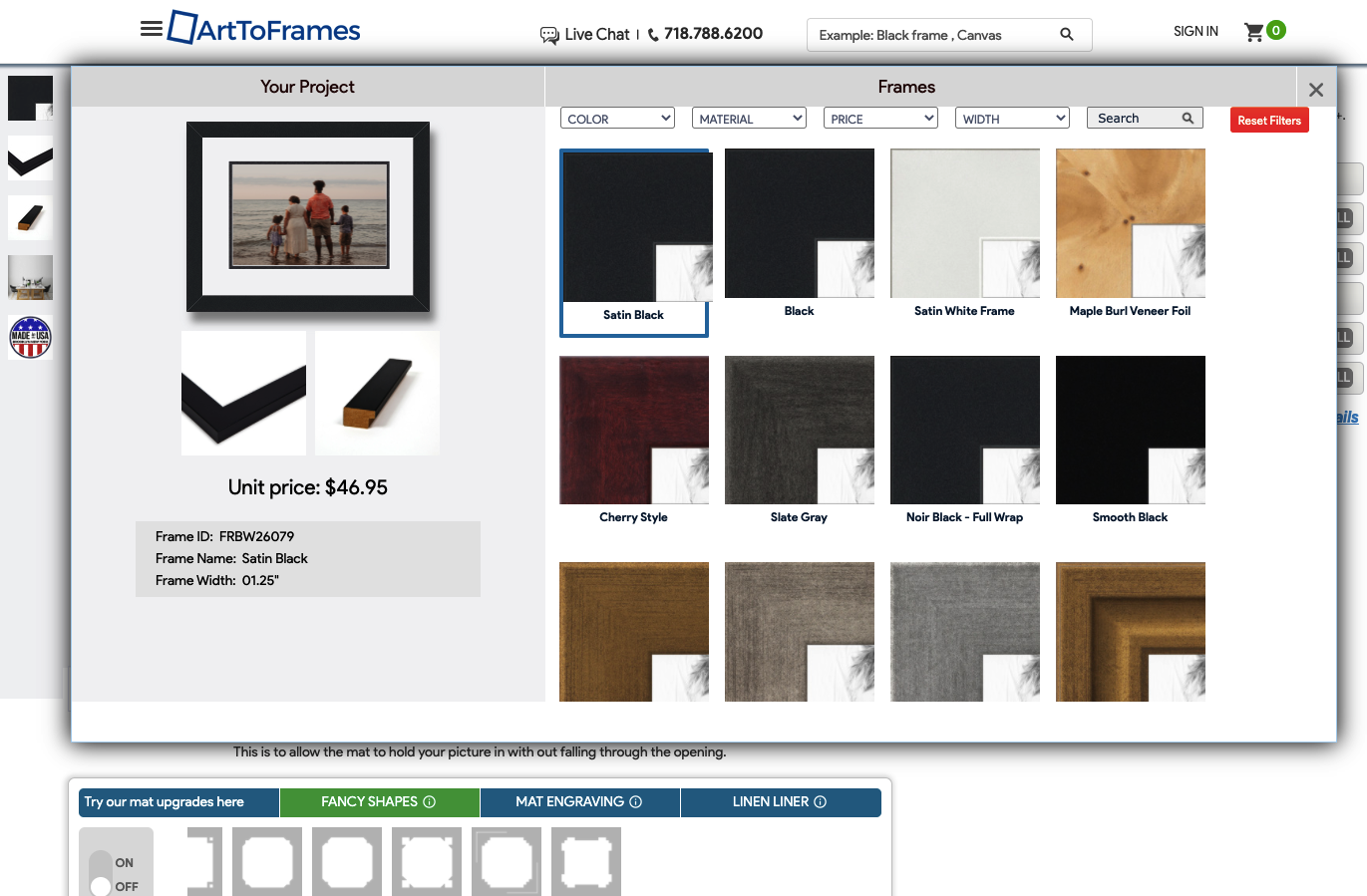
Task: Click the SIGN IN link
Action: click(1196, 32)
